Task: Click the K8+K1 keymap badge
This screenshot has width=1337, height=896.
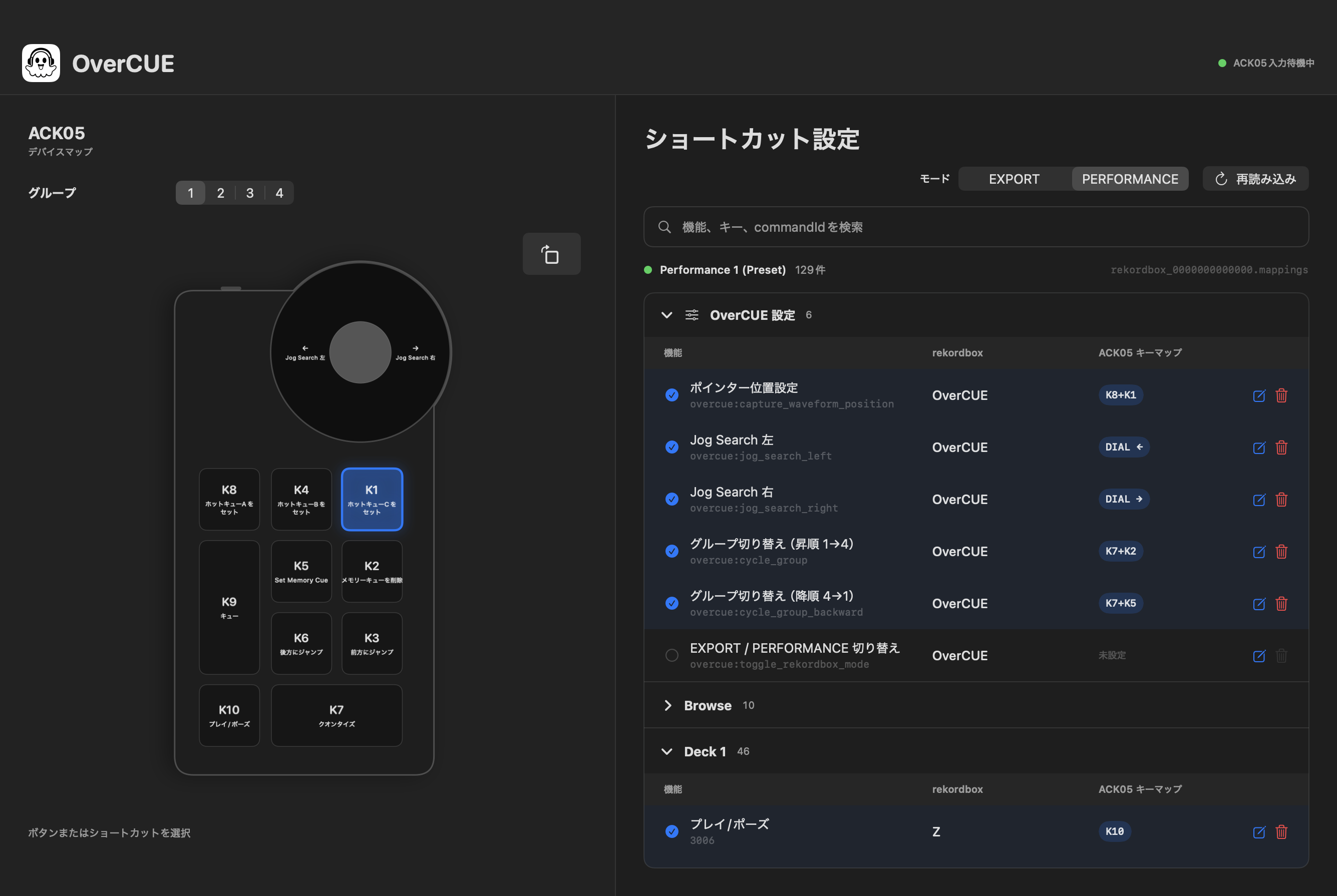Action: pos(1120,395)
